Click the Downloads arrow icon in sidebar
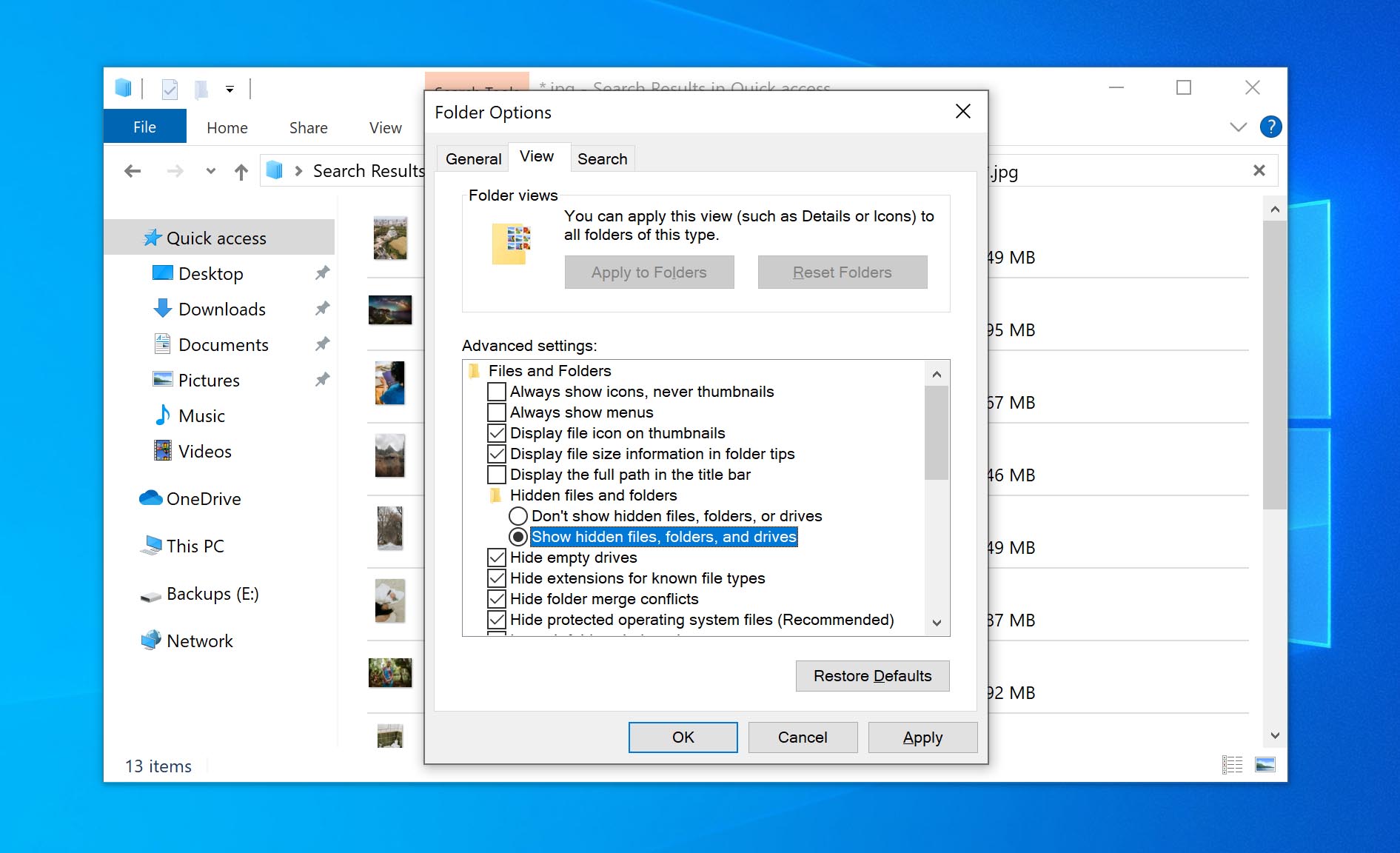Screen dimensions: 1400x853 click(x=162, y=308)
